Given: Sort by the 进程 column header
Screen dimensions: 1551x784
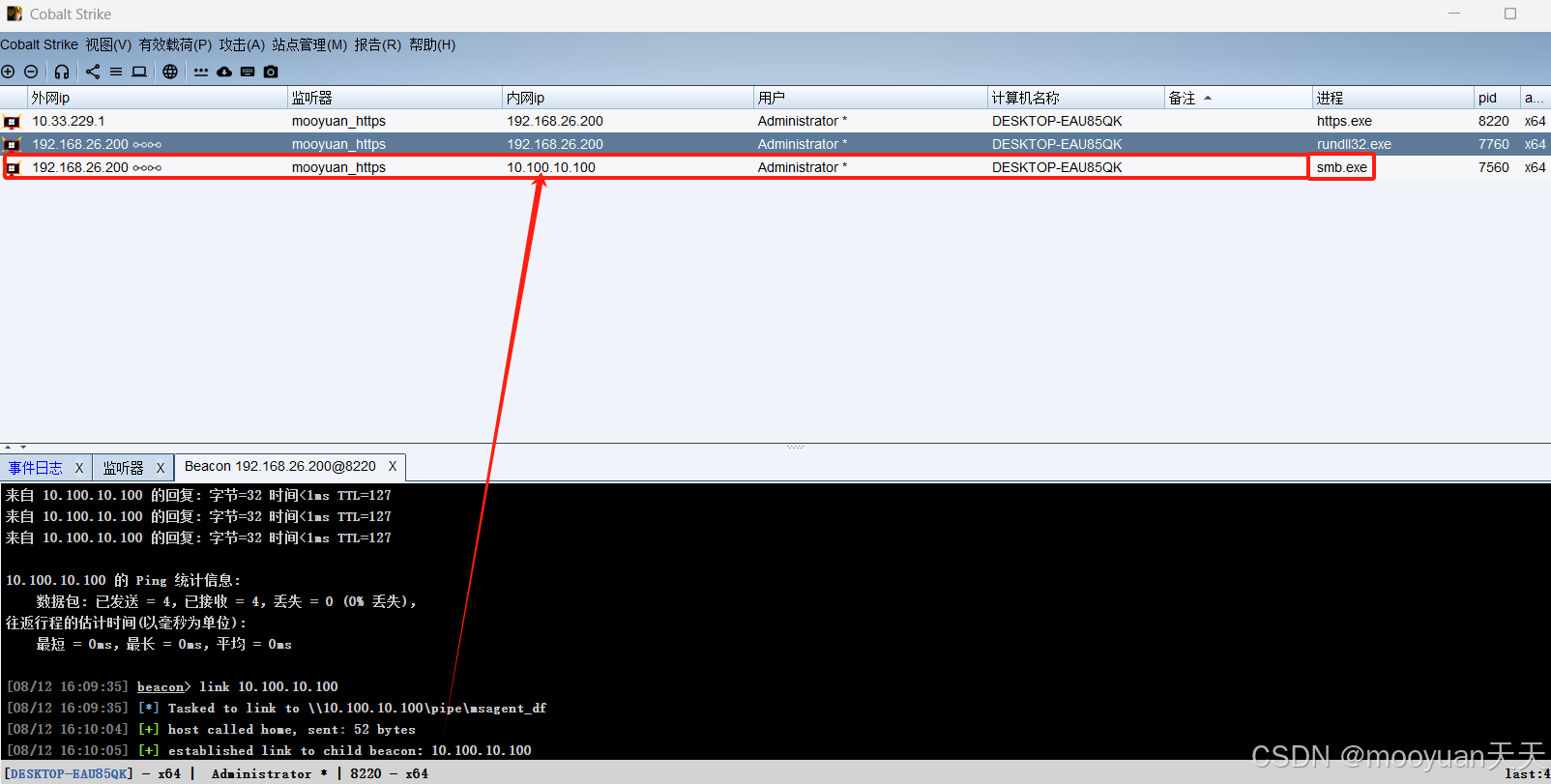Looking at the screenshot, I should (1393, 98).
